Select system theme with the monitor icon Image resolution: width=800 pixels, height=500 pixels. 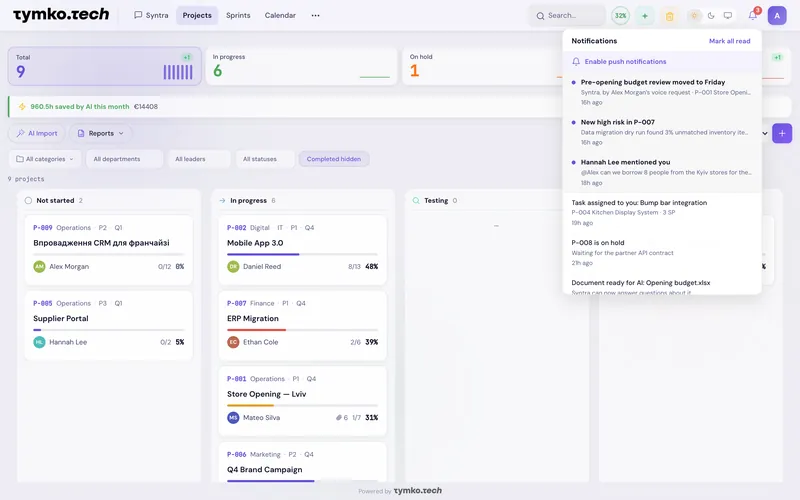coord(728,15)
